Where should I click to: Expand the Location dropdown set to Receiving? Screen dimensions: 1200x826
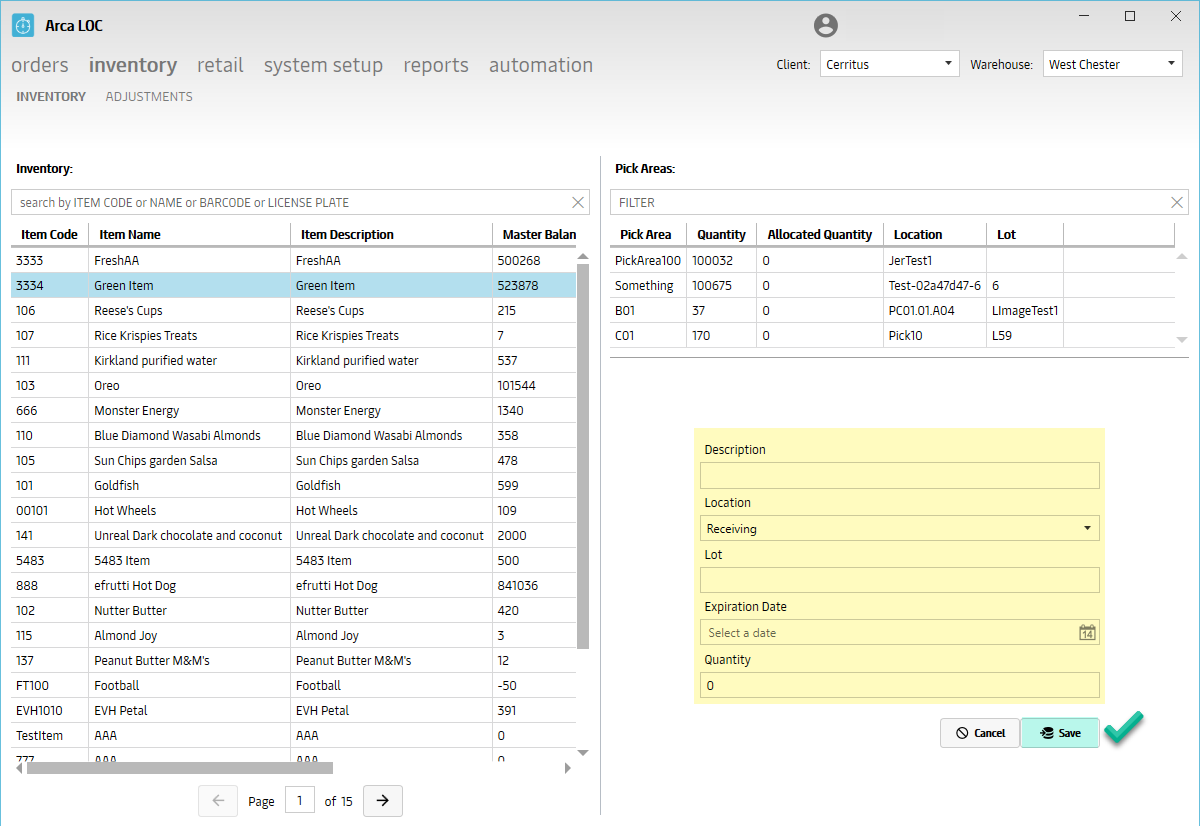click(x=900, y=528)
